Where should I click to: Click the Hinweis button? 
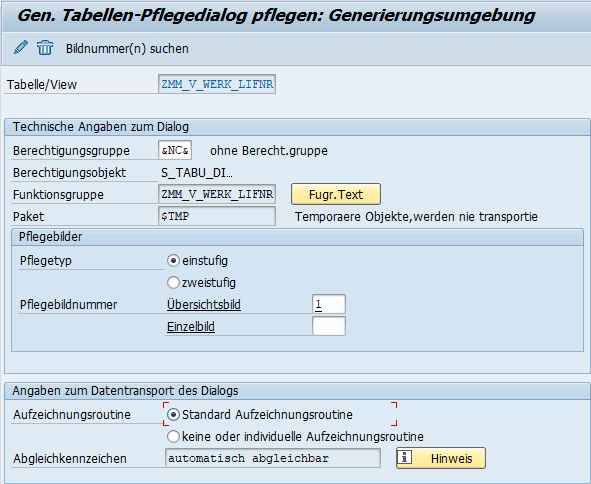pos(441,458)
